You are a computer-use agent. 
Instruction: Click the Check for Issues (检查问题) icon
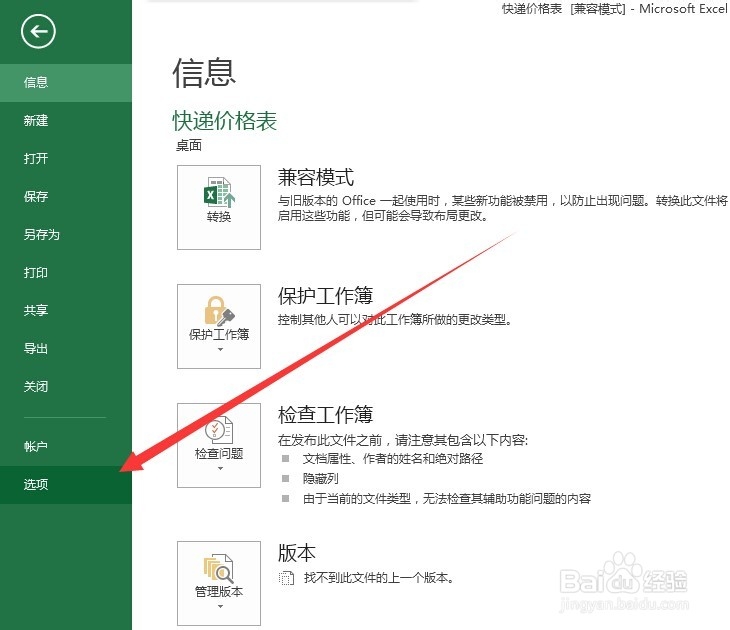[219, 430]
